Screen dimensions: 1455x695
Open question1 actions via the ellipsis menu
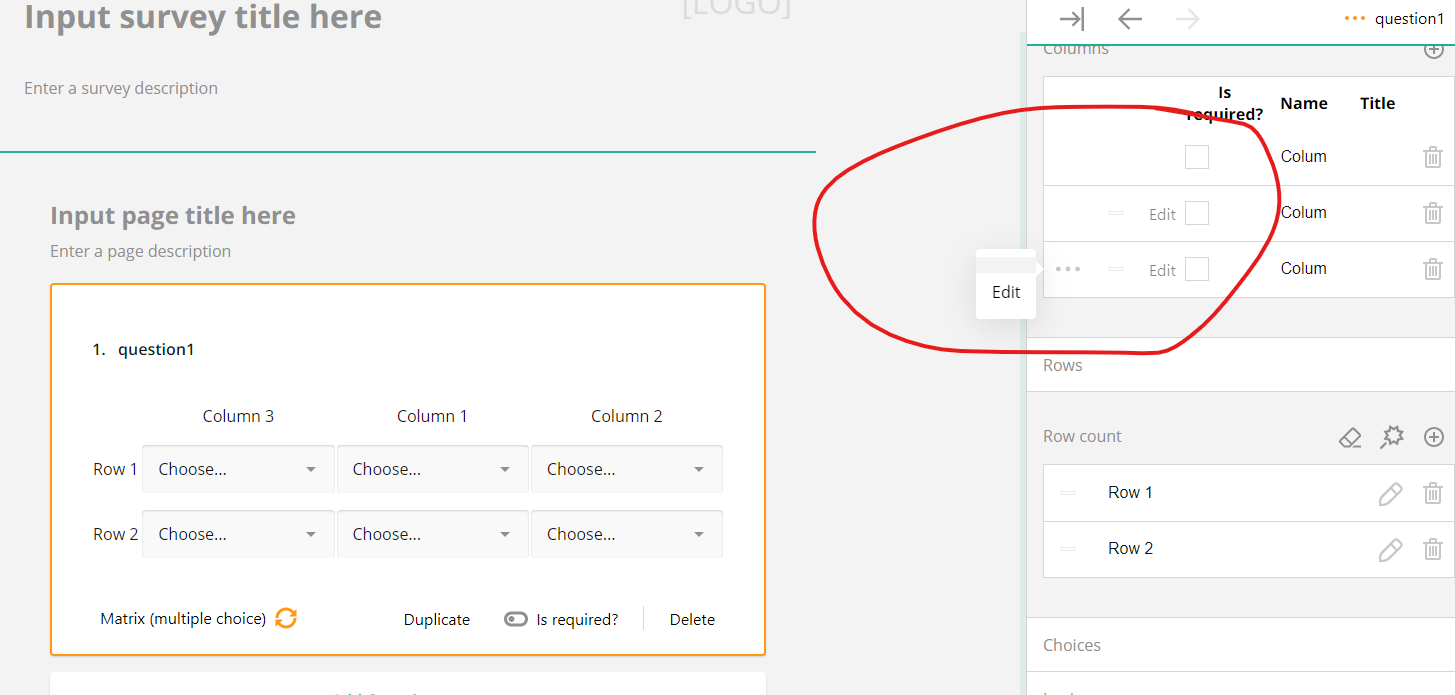coord(1357,18)
